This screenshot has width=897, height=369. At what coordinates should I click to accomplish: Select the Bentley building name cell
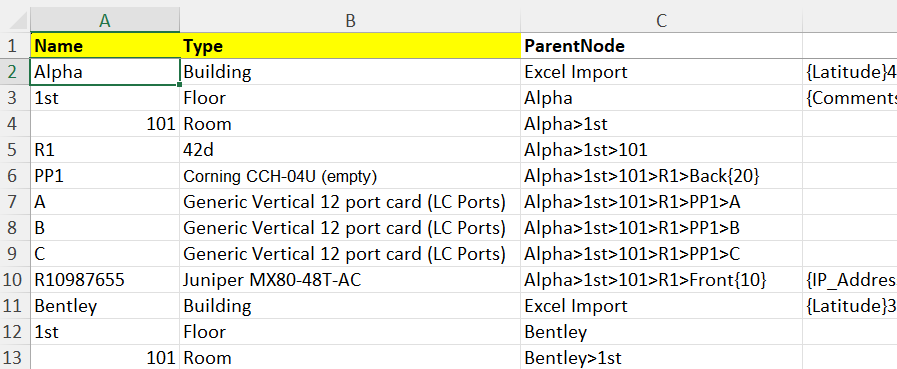point(105,306)
